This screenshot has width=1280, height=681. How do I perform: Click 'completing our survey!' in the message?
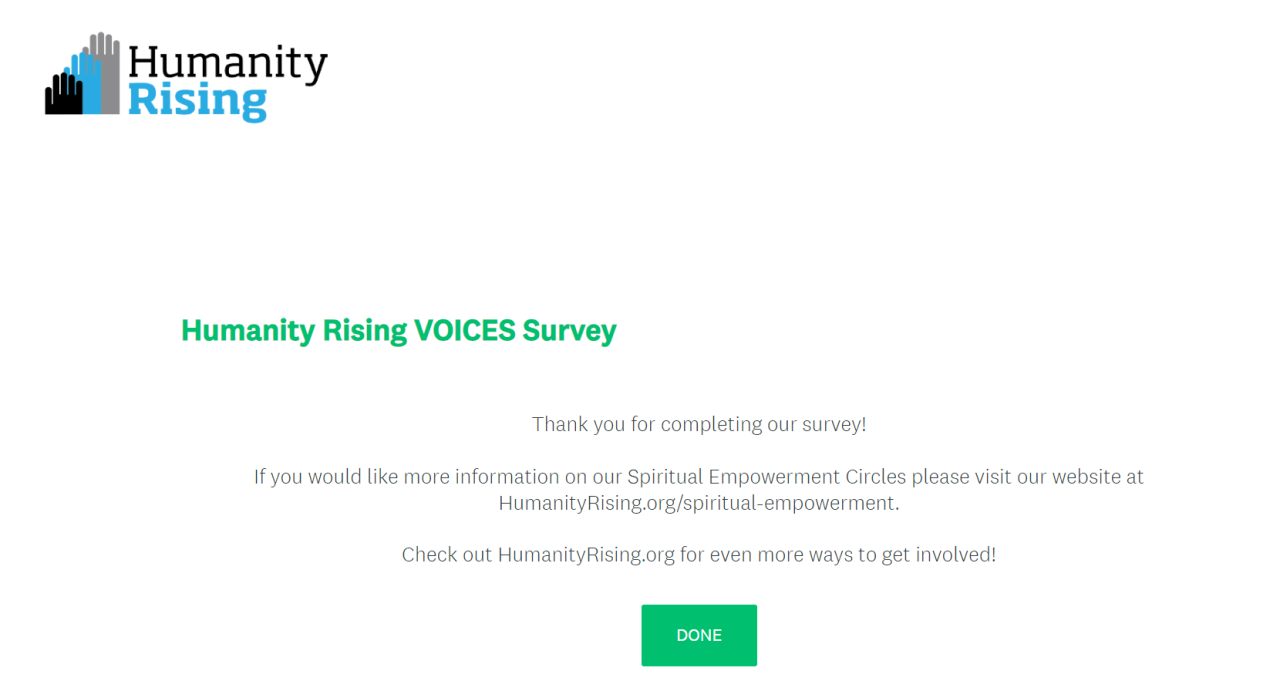coord(763,424)
